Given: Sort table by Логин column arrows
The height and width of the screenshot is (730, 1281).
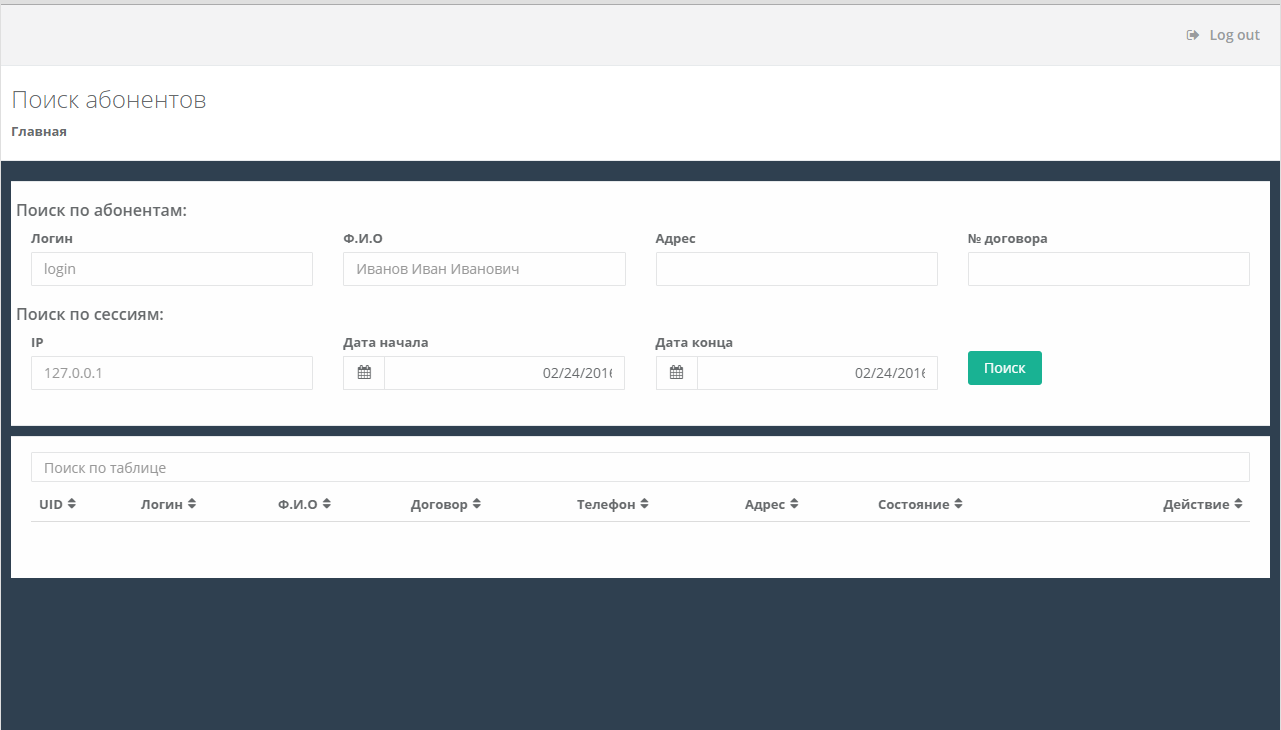Looking at the screenshot, I should tap(192, 504).
